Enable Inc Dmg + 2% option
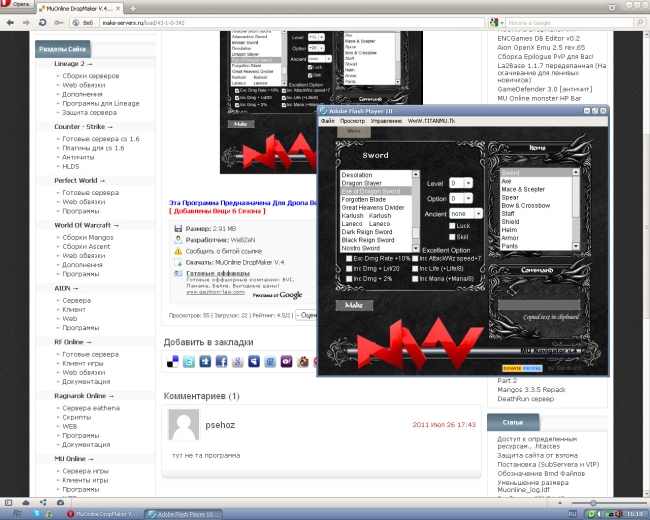Image resolution: width=650 pixels, height=520 pixels. coord(349,279)
